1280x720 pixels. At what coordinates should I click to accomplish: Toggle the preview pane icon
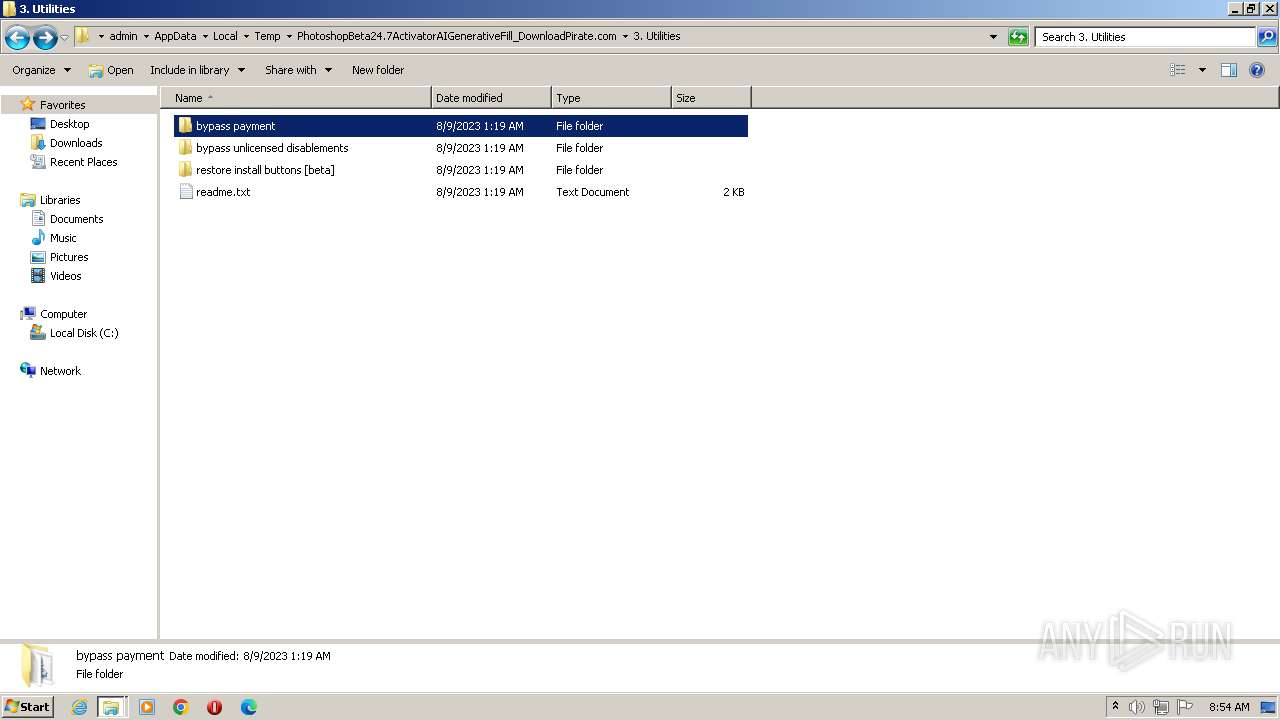pyautogui.click(x=1229, y=70)
